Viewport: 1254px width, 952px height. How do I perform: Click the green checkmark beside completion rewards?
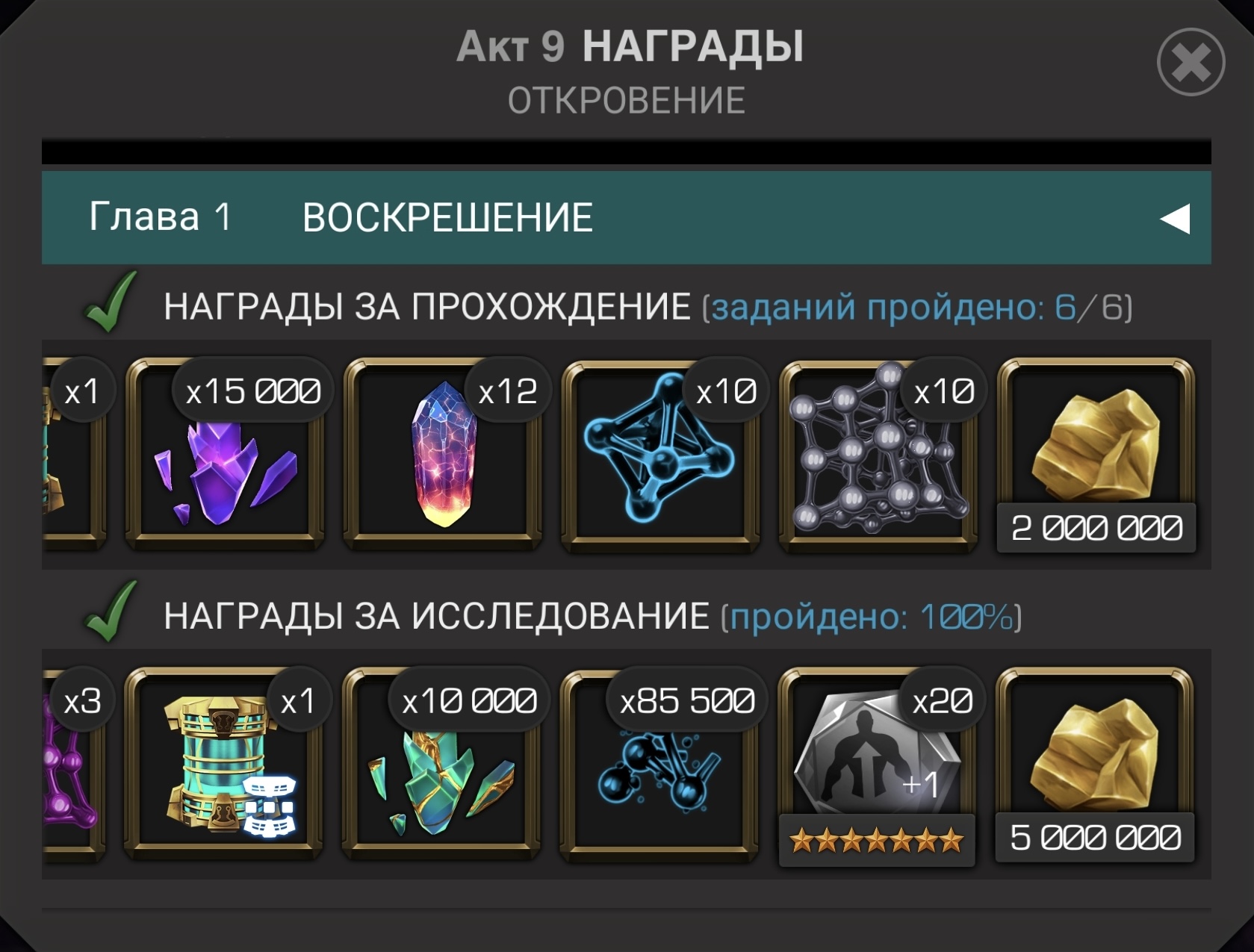coord(110,302)
